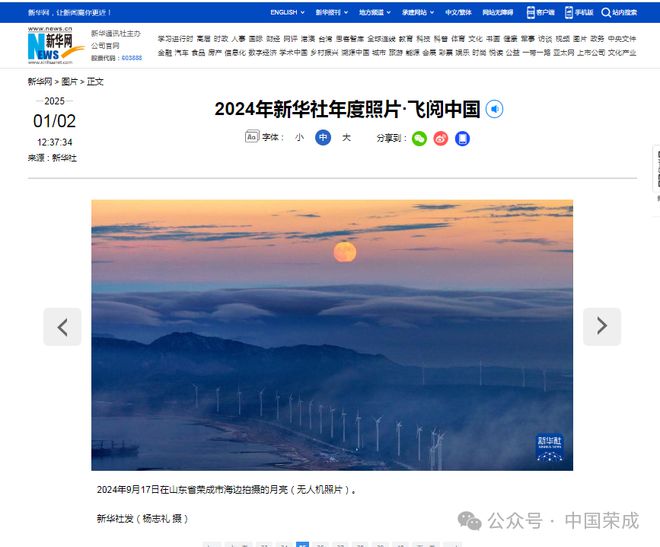Click 新华网 in the breadcrumb
The width and height of the screenshot is (660, 547).
(x=40, y=82)
